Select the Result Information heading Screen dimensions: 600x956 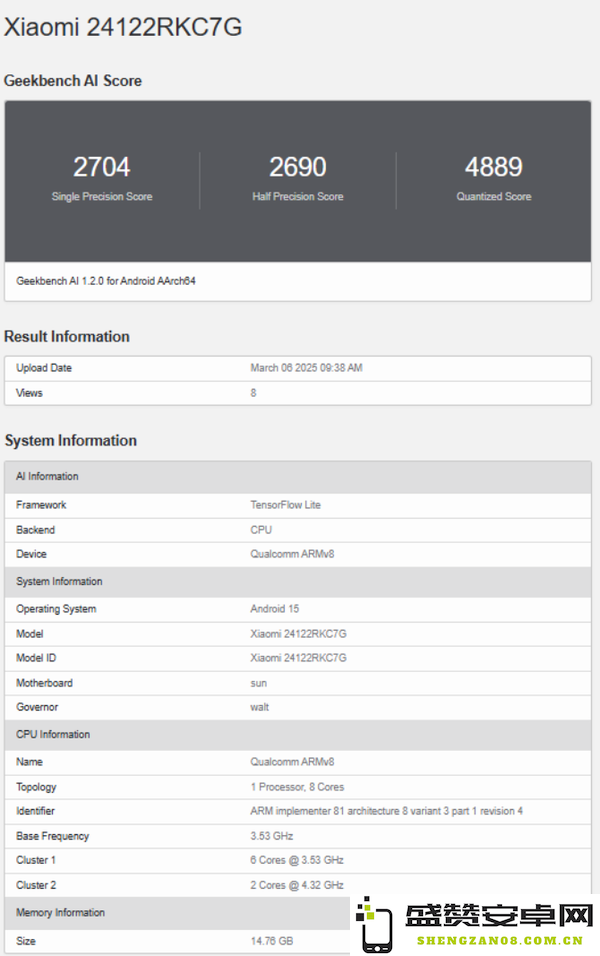click(x=66, y=337)
